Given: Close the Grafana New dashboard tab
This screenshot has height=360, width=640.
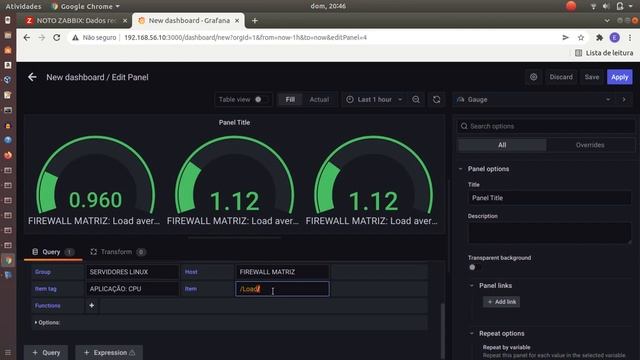Looking at the screenshot, I should click(237, 20).
